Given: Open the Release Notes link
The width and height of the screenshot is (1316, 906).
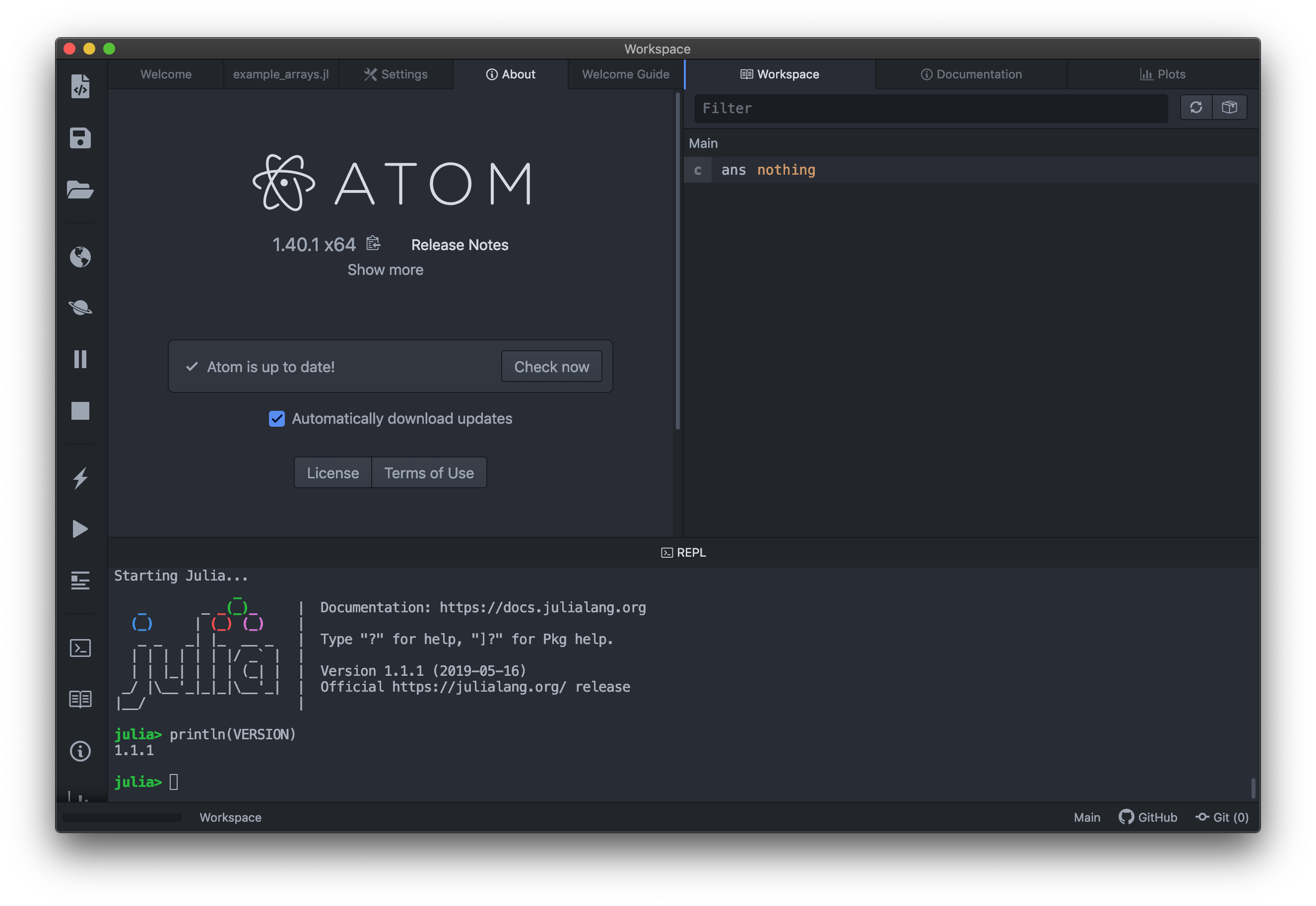Looking at the screenshot, I should click(x=460, y=245).
